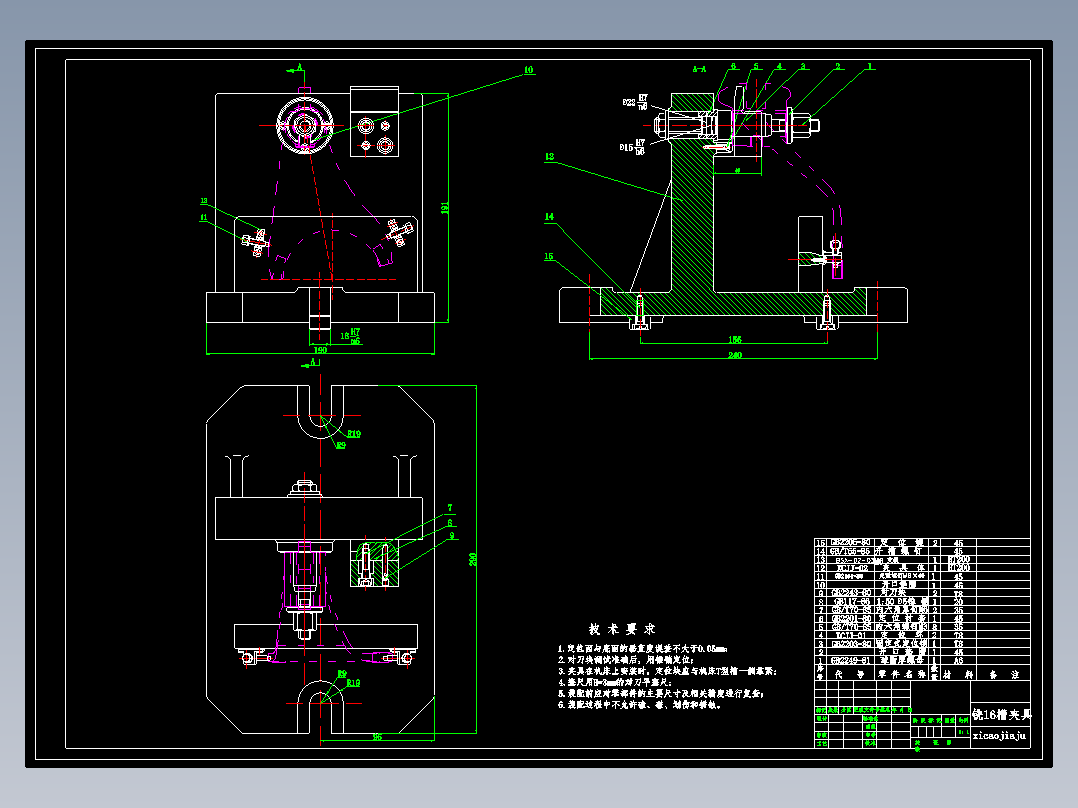Image resolution: width=1078 pixels, height=808 pixels.
Task: Click balloon number 14 in section view
Action: [x=549, y=217]
